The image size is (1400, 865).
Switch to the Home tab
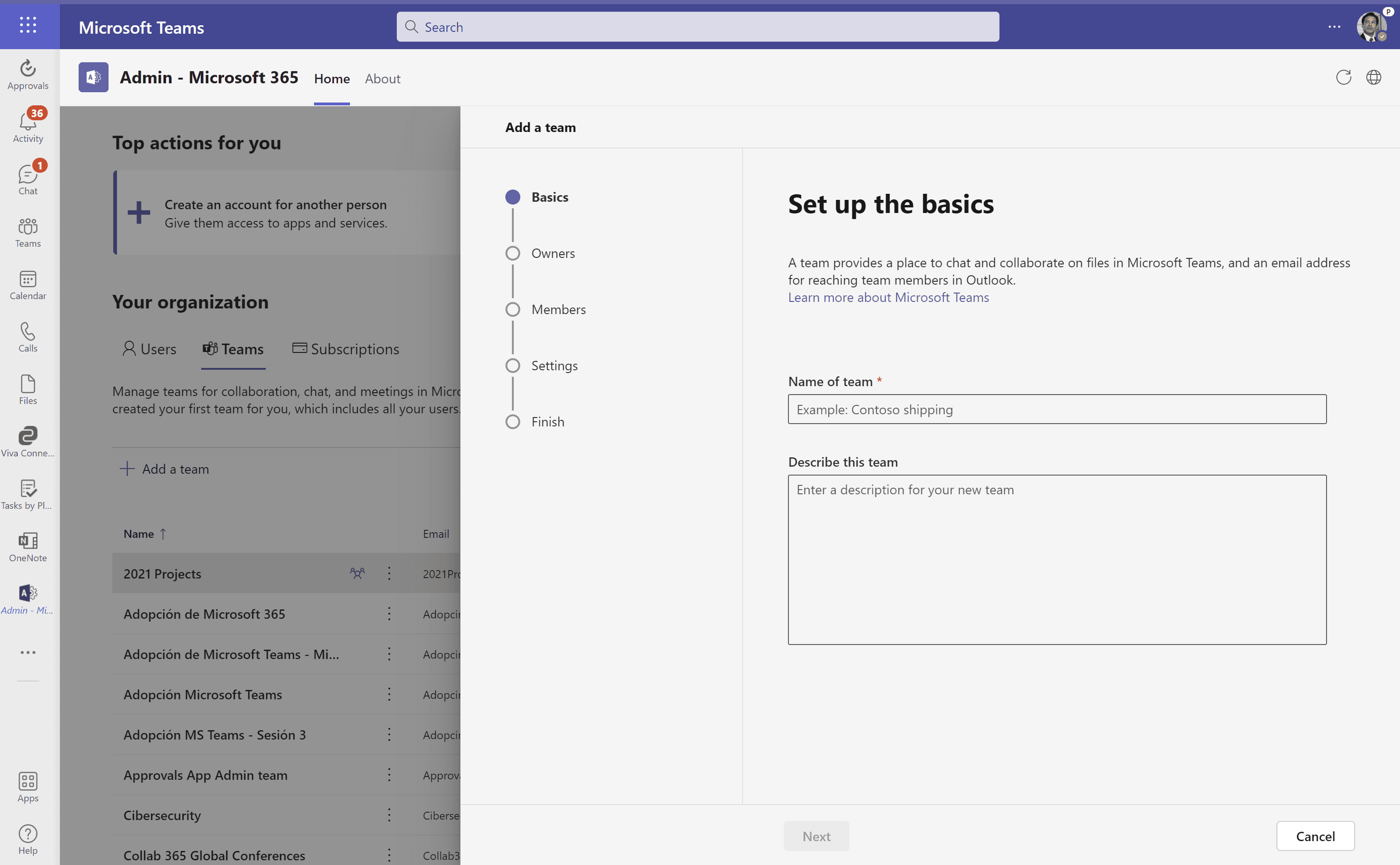(332, 78)
